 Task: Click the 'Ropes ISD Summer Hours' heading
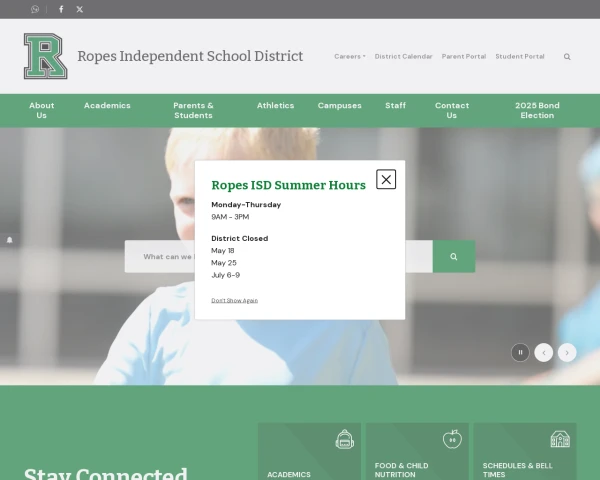tap(289, 185)
